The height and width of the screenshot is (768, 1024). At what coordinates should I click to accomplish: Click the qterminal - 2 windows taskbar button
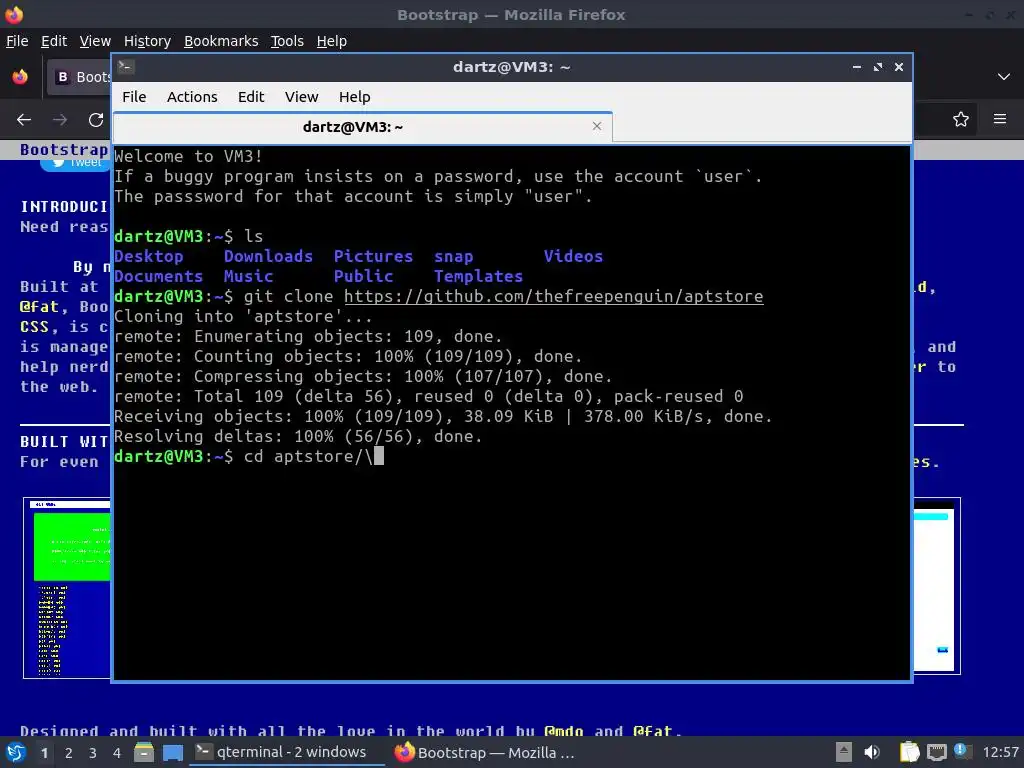coord(287,752)
